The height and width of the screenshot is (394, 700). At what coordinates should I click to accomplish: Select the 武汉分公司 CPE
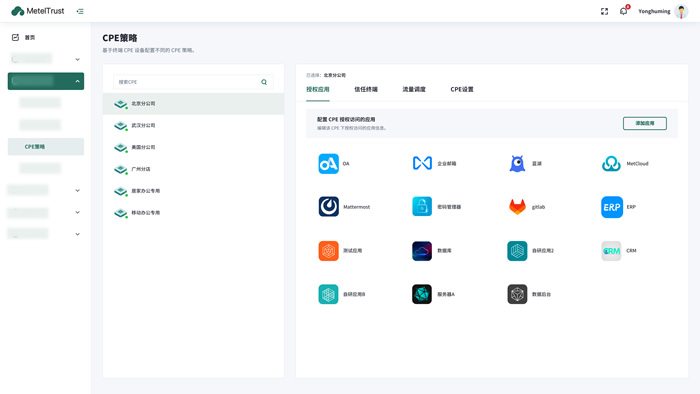tap(193, 125)
